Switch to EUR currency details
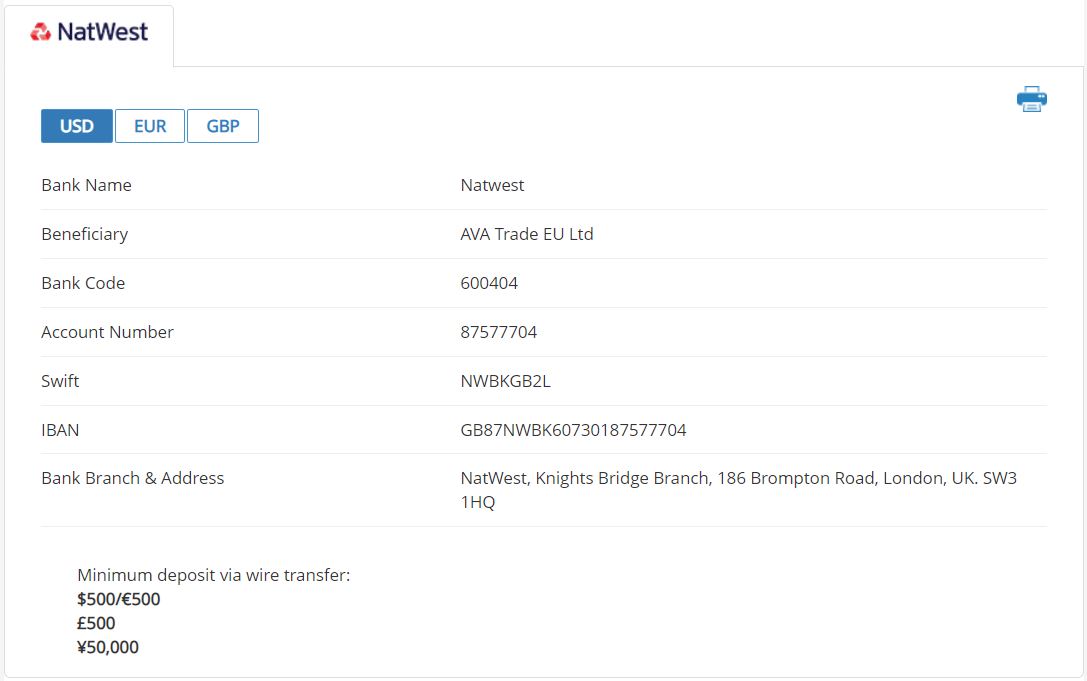Viewport: 1087px width, 681px height. pyautogui.click(x=150, y=126)
